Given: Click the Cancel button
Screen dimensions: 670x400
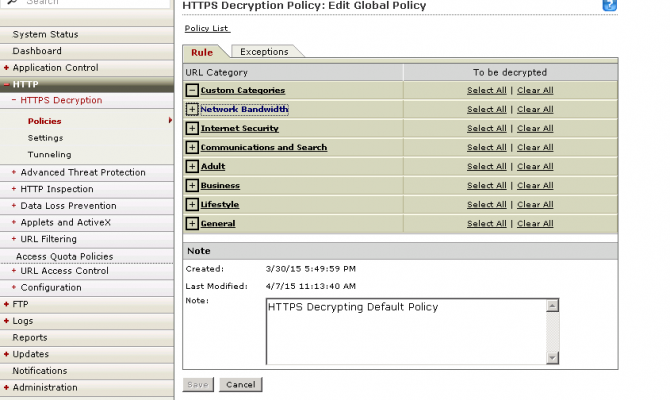Looking at the screenshot, I should pos(241,385).
